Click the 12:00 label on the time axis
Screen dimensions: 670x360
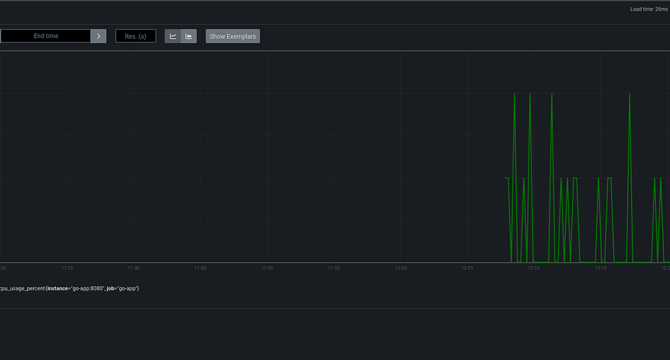(x=400, y=268)
